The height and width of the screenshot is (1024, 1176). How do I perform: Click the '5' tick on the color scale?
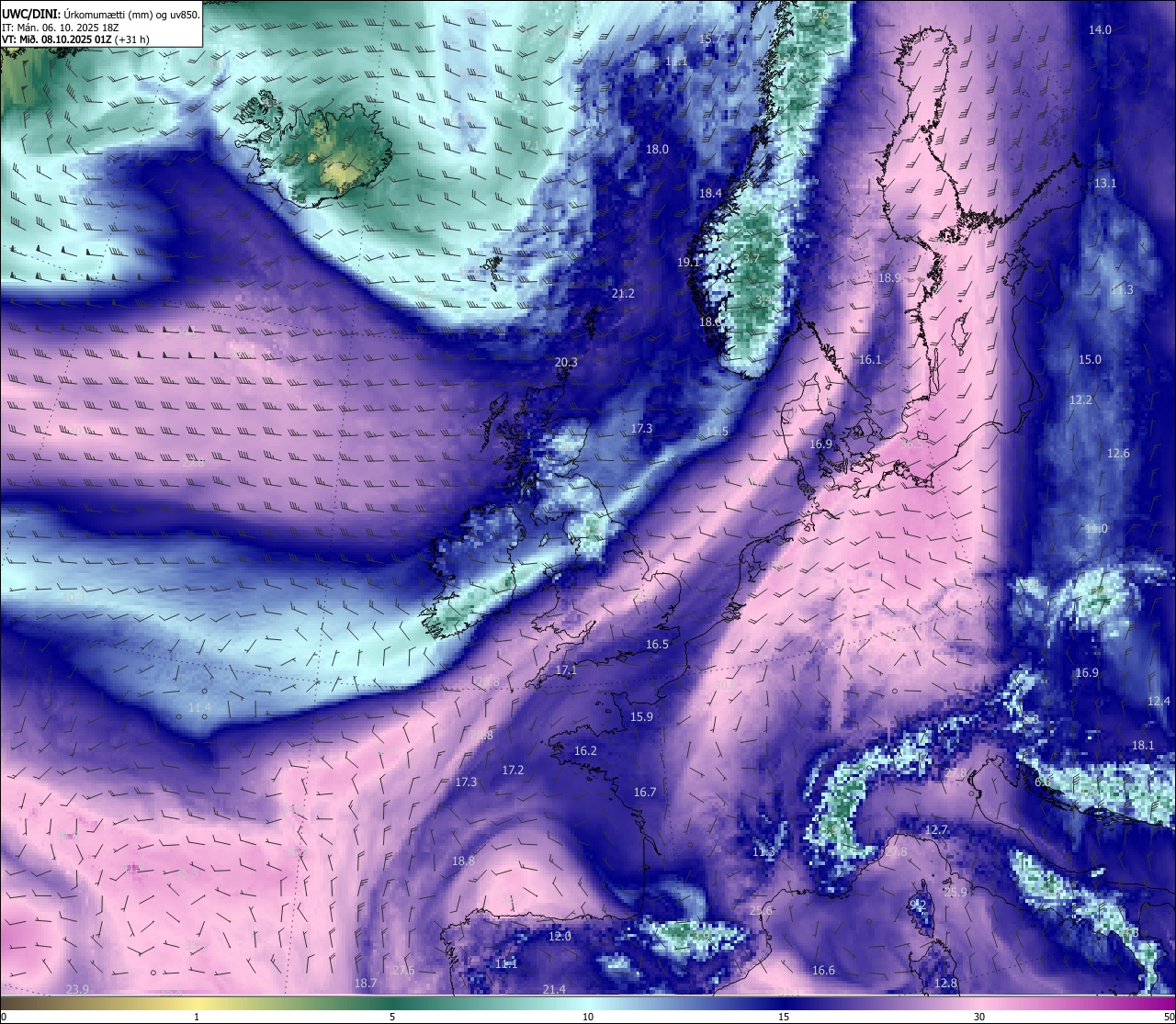[x=392, y=1017]
